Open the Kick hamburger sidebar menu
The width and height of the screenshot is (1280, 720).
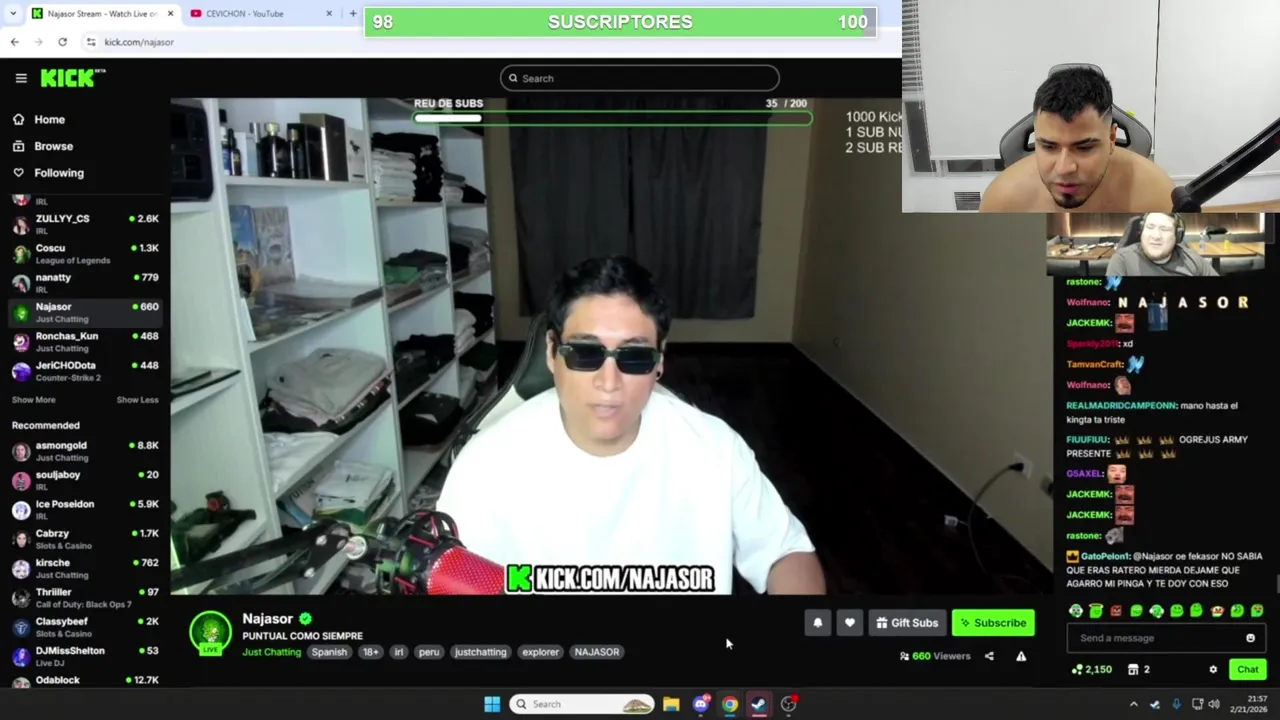tap(21, 78)
